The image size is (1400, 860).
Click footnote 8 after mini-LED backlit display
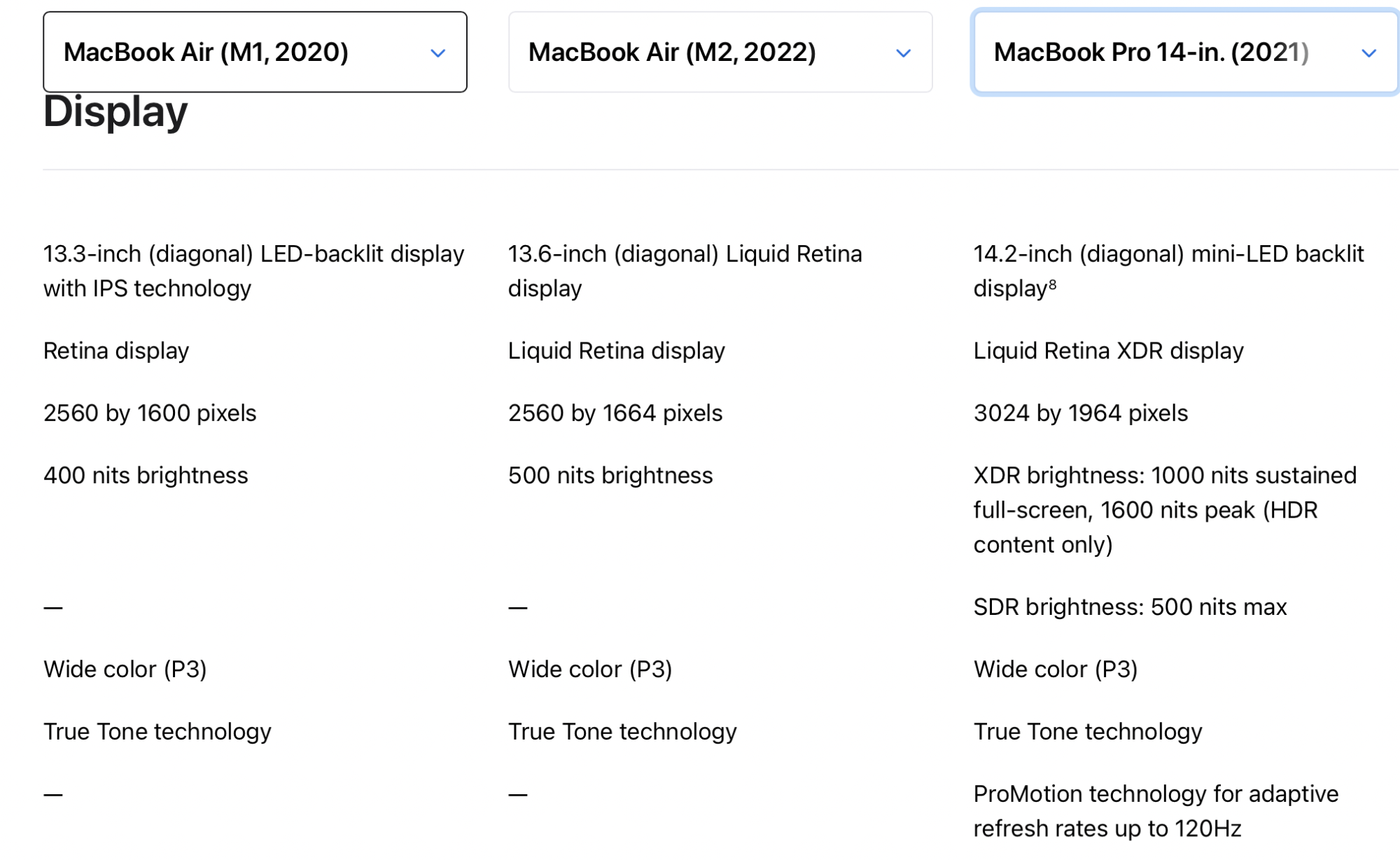[x=1053, y=284]
